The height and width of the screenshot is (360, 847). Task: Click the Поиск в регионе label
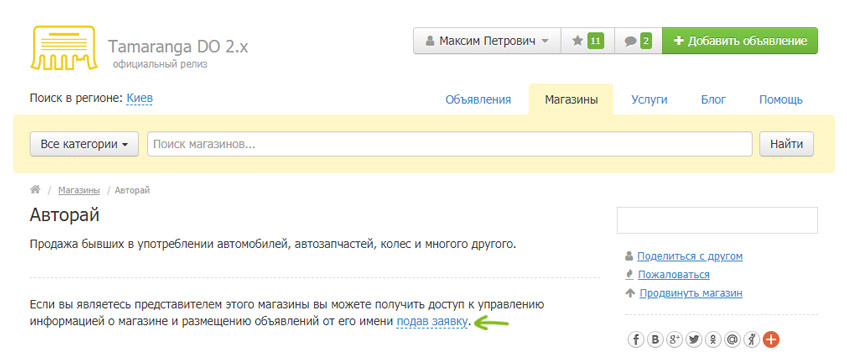(76, 98)
